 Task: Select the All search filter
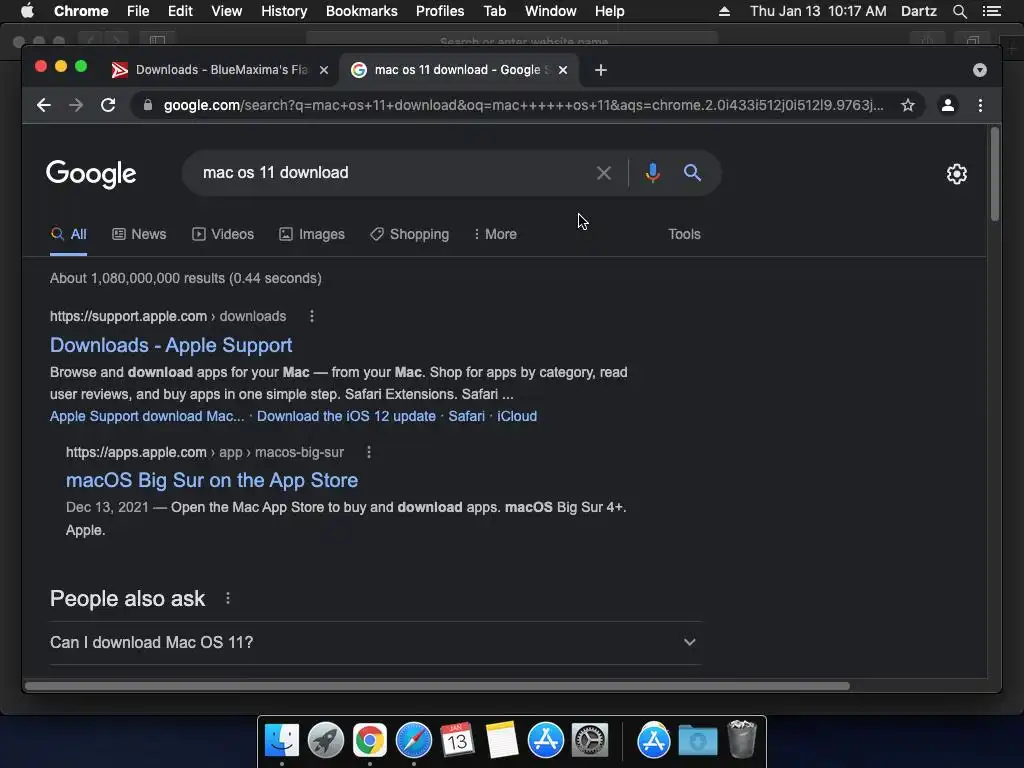point(69,234)
